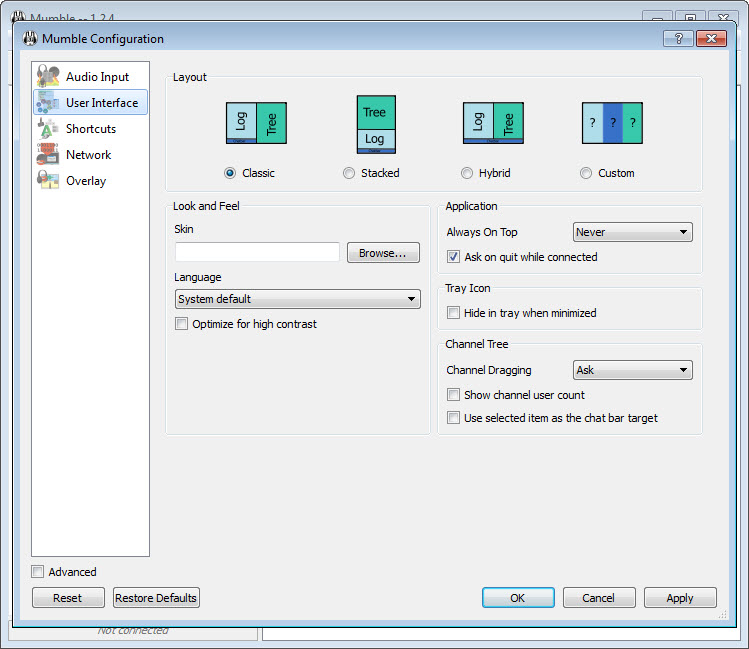
Task: Go to the Network settings page
Action: (90, 154)
